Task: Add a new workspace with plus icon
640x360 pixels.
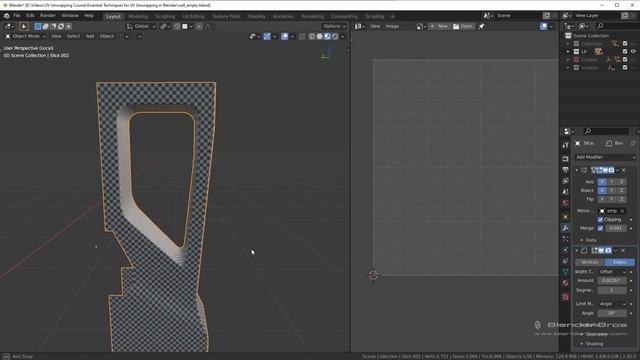Action: point(392,16)
